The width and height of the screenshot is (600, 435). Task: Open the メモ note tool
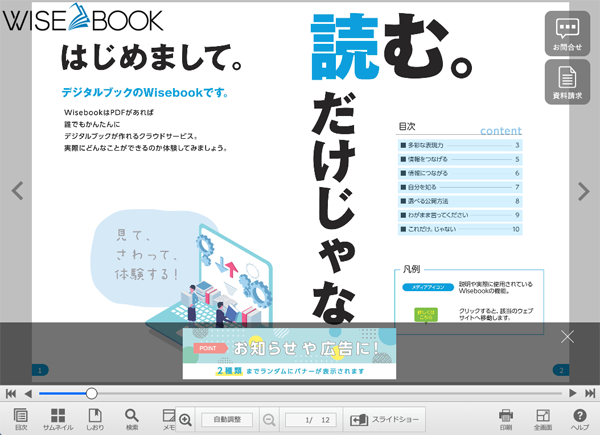coord(169,419)
